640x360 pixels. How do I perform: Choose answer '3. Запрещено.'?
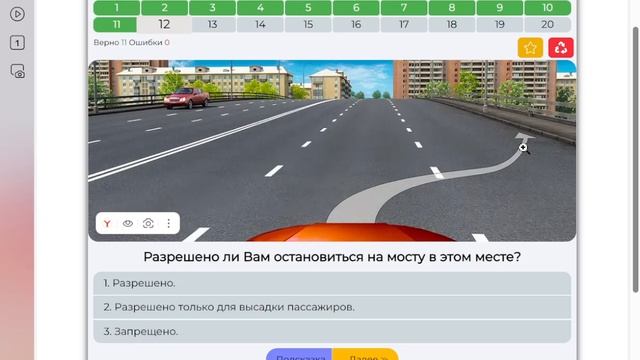pos(332,331)
